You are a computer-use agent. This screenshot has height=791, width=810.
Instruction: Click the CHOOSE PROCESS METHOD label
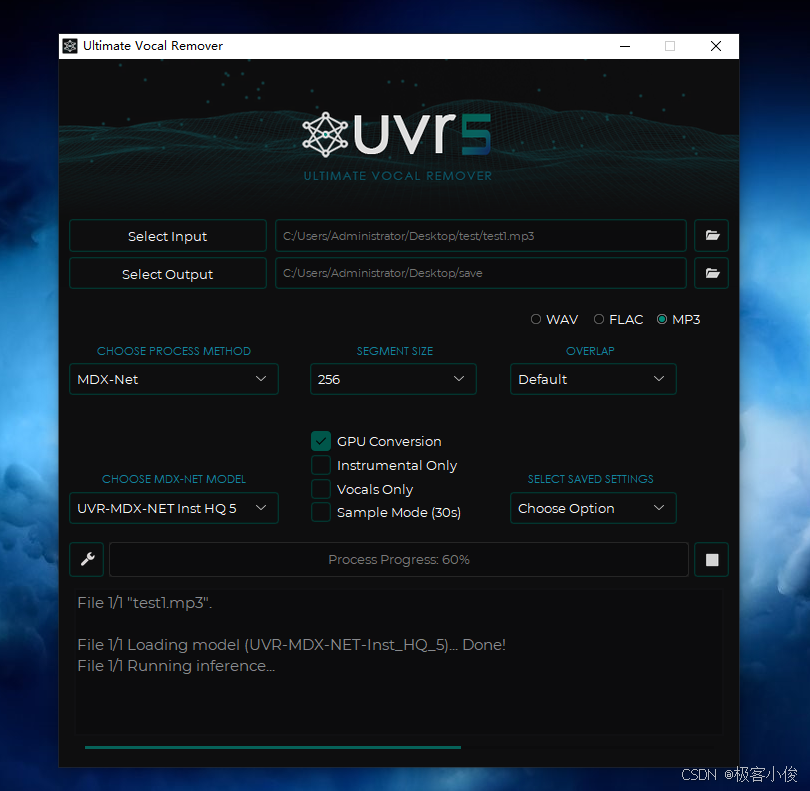pyautogui.click(x=174, y=351)
